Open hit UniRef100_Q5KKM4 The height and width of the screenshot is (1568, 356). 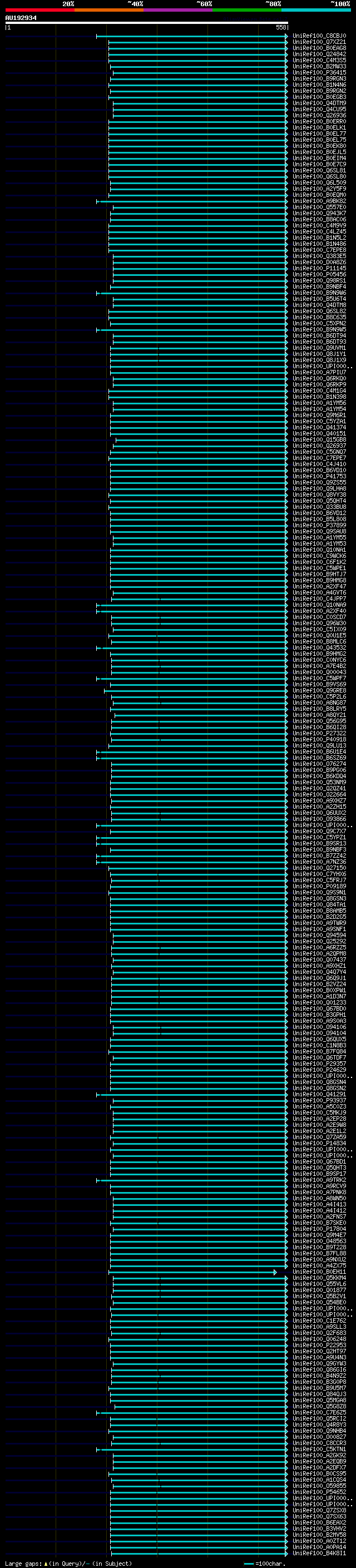pos(319,1278)
